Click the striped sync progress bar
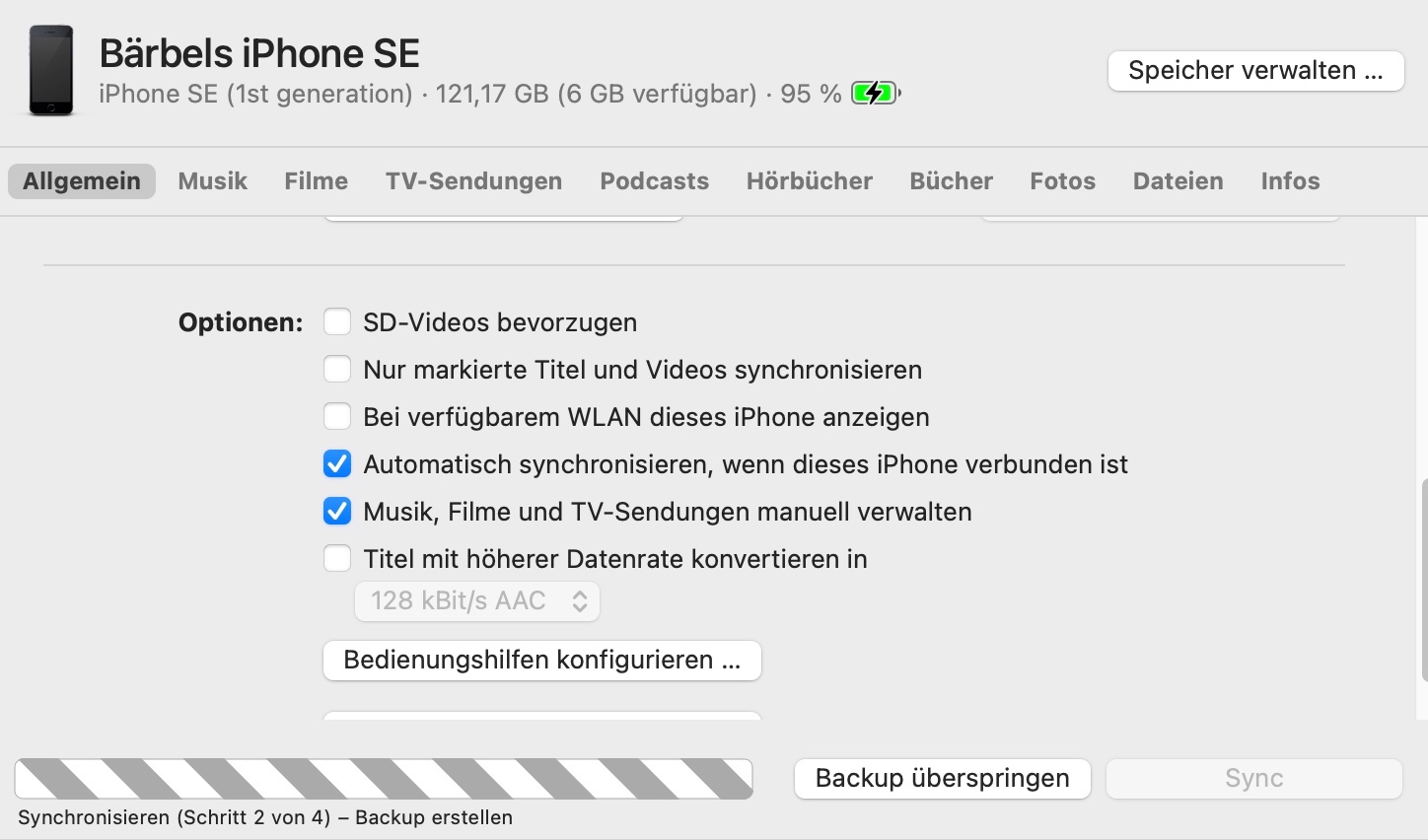The width and height of the screenshot is (1428, 840). click(x=384, y=778)
